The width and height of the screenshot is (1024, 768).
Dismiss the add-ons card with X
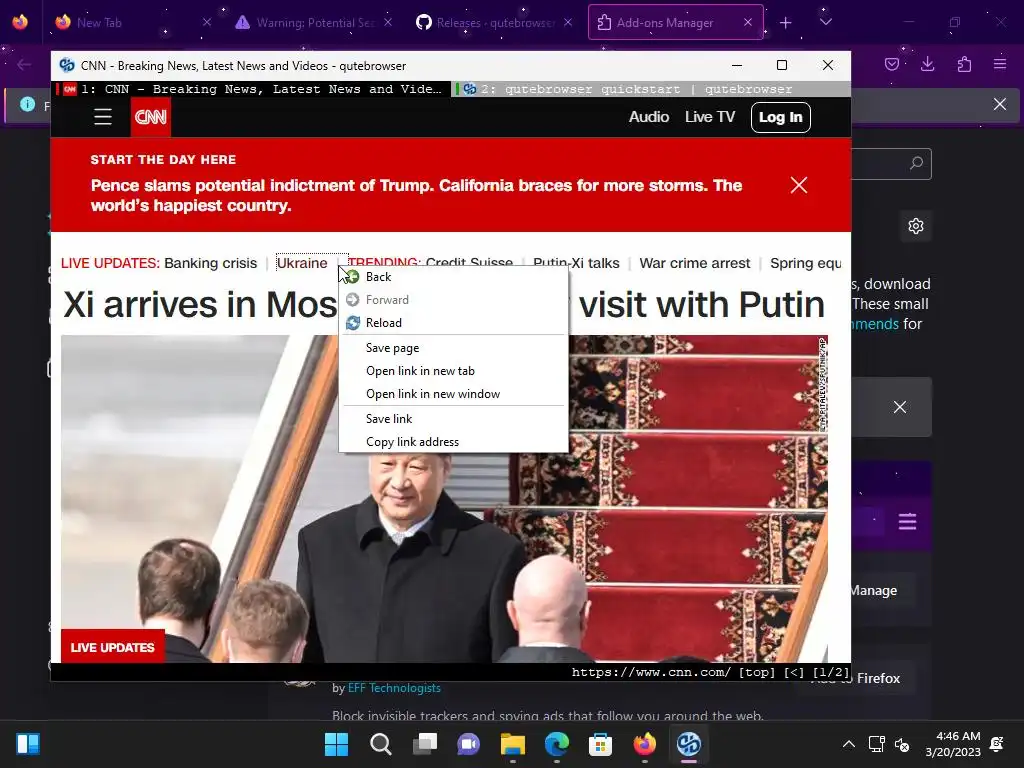[899, 407]
